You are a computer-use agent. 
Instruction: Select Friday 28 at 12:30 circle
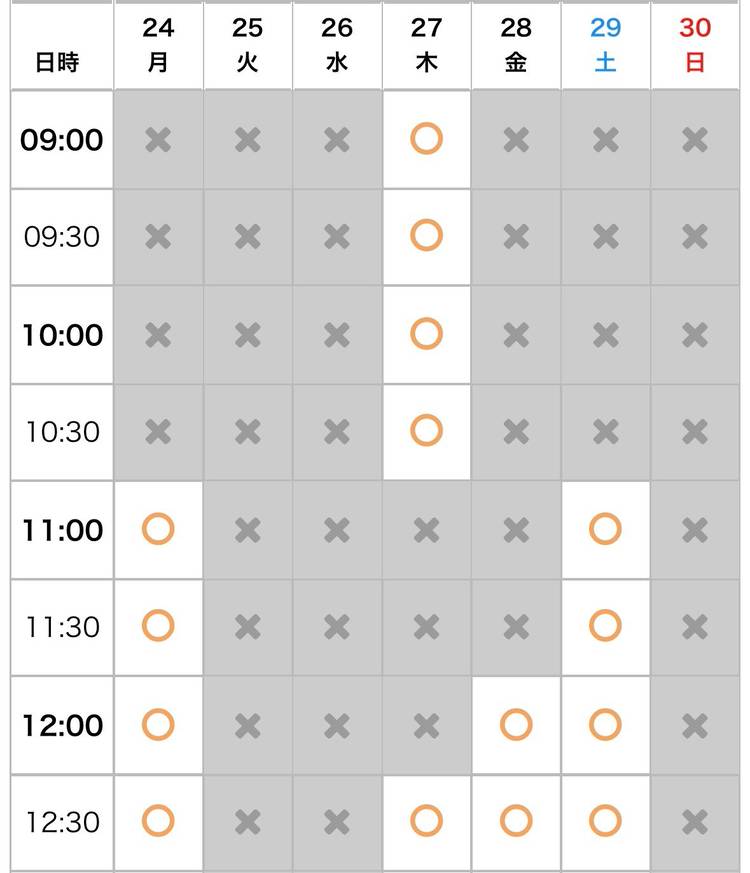pyautogui.click(x=516, y=822)
